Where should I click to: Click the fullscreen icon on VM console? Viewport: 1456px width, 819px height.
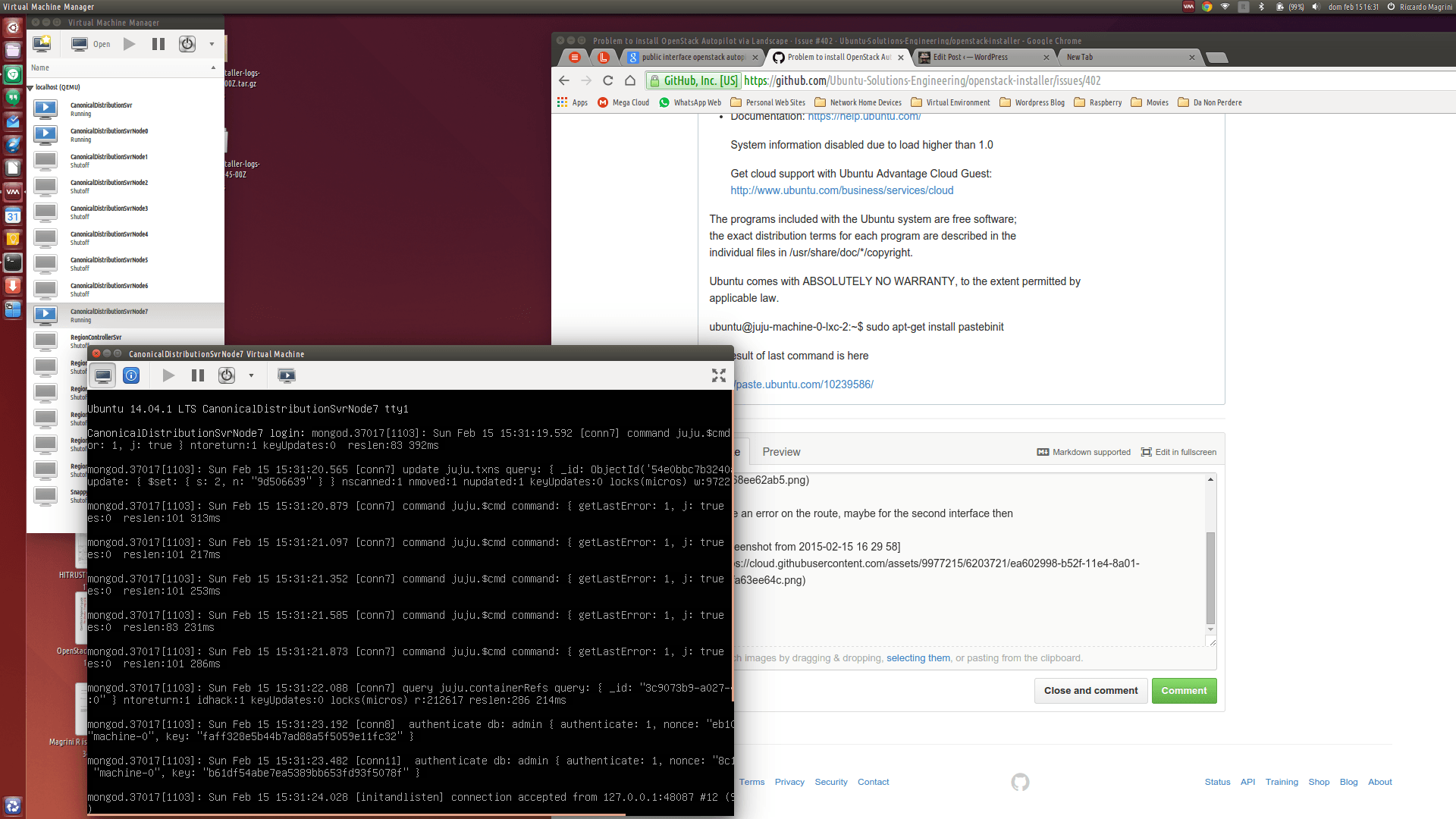point(718,375)
